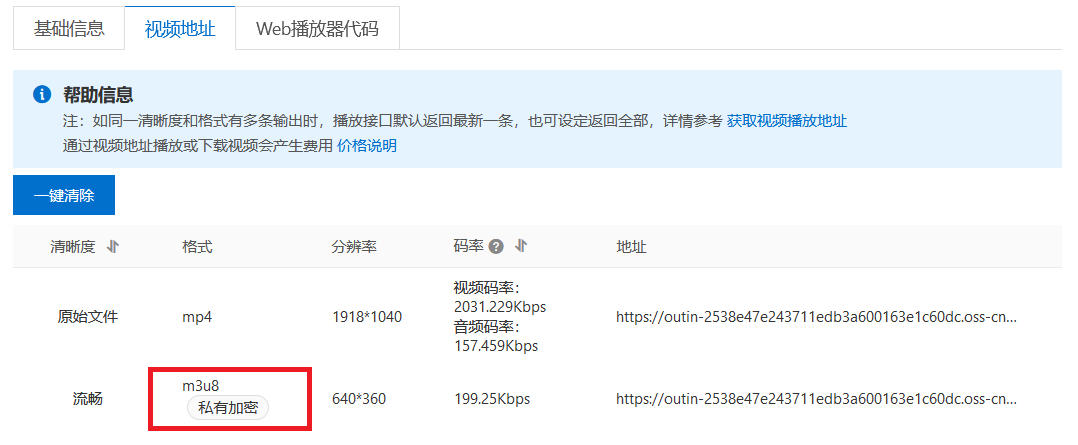Select the 原始文件 row label
The width and height of the screenshot is (1078, 445).
click(x=87, y=317)
